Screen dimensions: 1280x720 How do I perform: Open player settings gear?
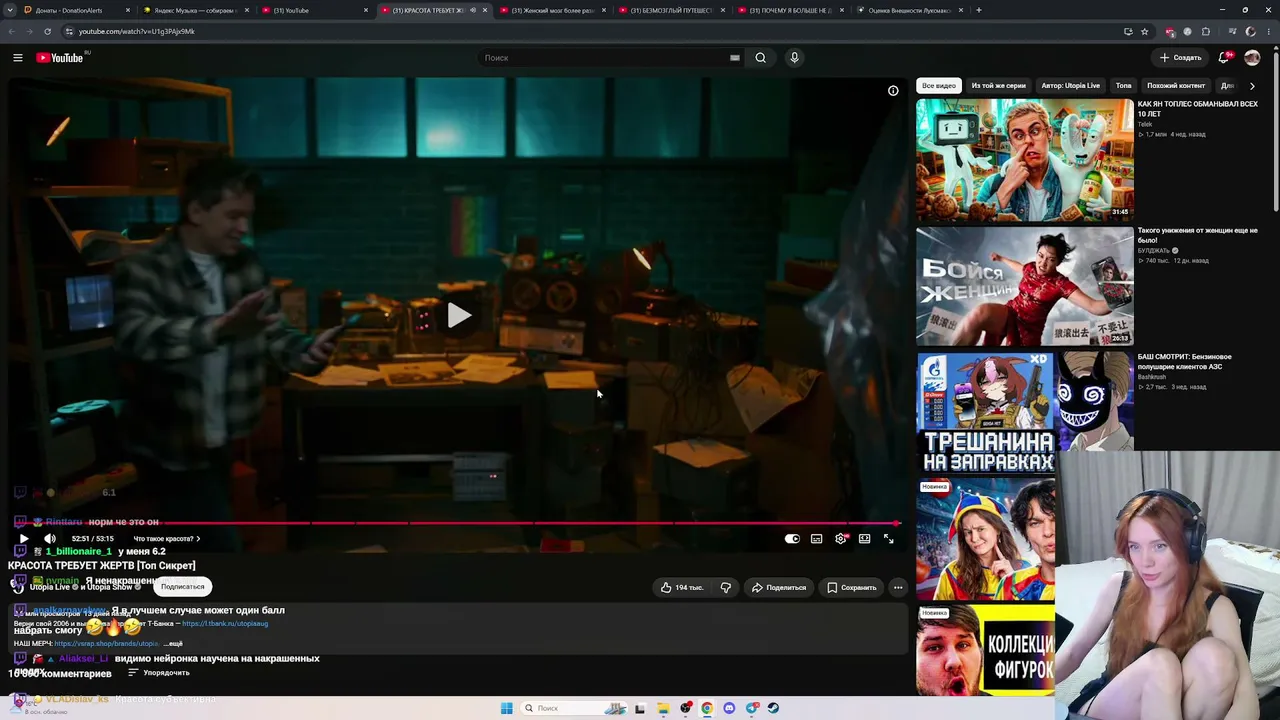pyautogui.click(x=841, y=539)
